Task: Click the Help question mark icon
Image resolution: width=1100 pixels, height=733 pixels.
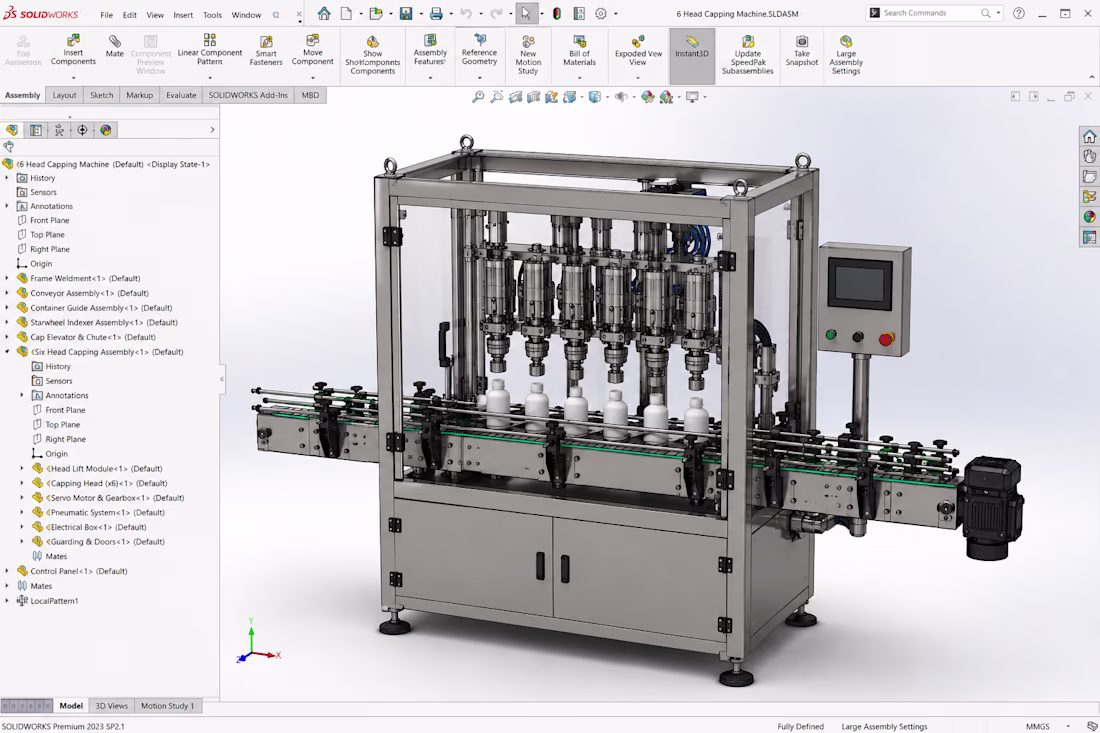Action: pyautogui.click(x=1019, y=13)
